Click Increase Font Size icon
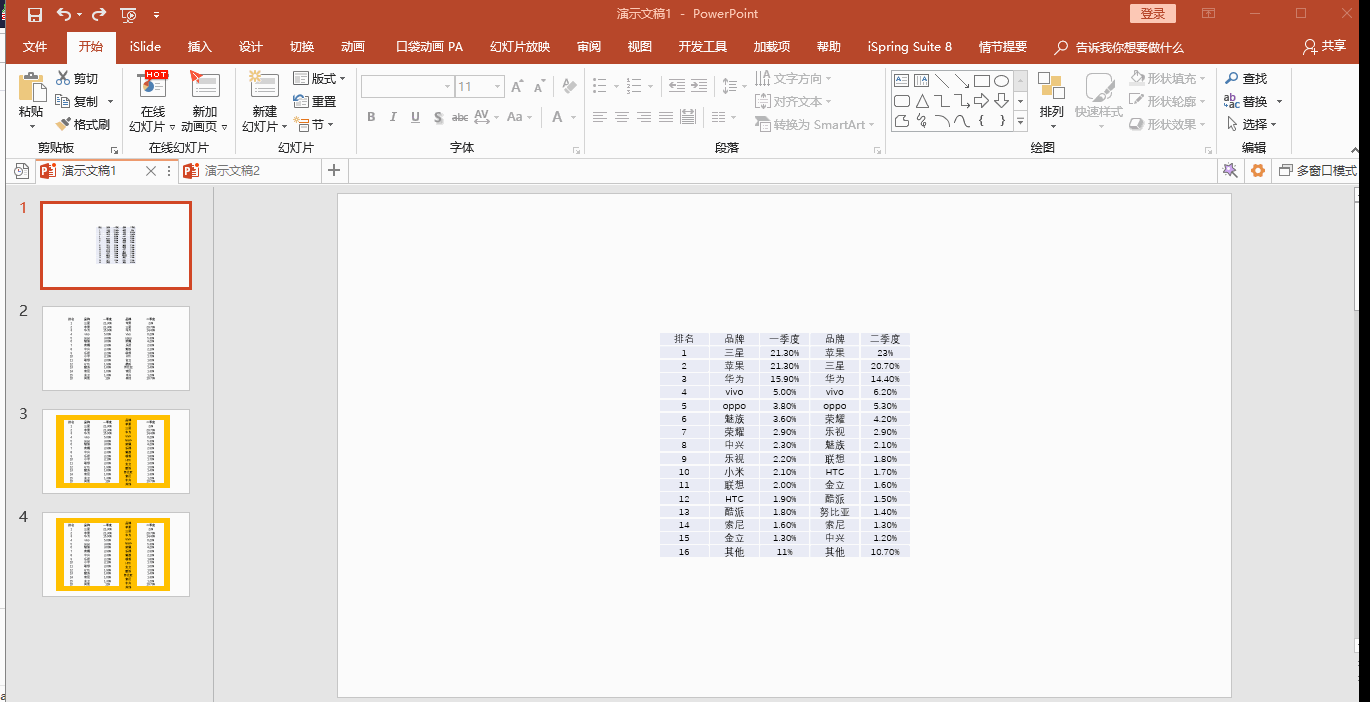Viewport: 1370px width, 702px height. click(x=517, y=87)
